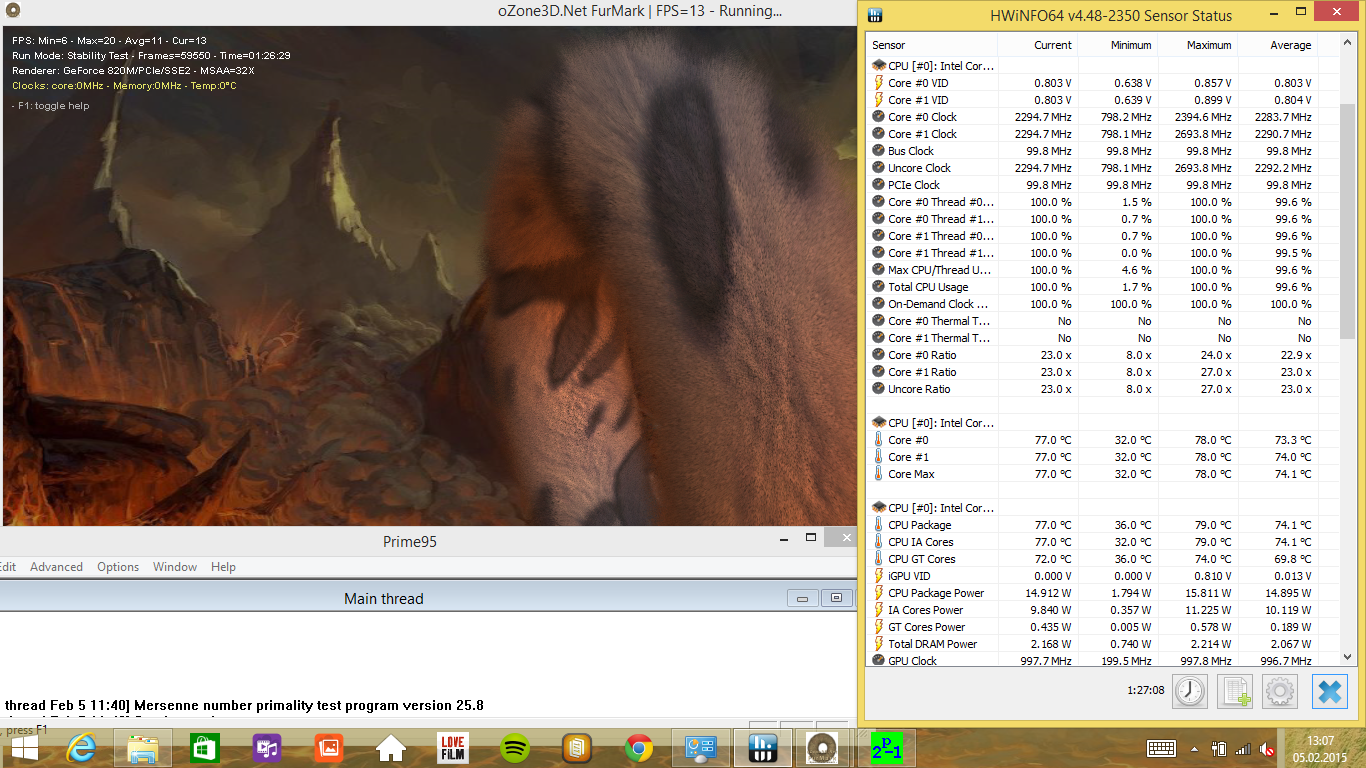Open the orange Photos taskbar icon

(x=329, y=748)
